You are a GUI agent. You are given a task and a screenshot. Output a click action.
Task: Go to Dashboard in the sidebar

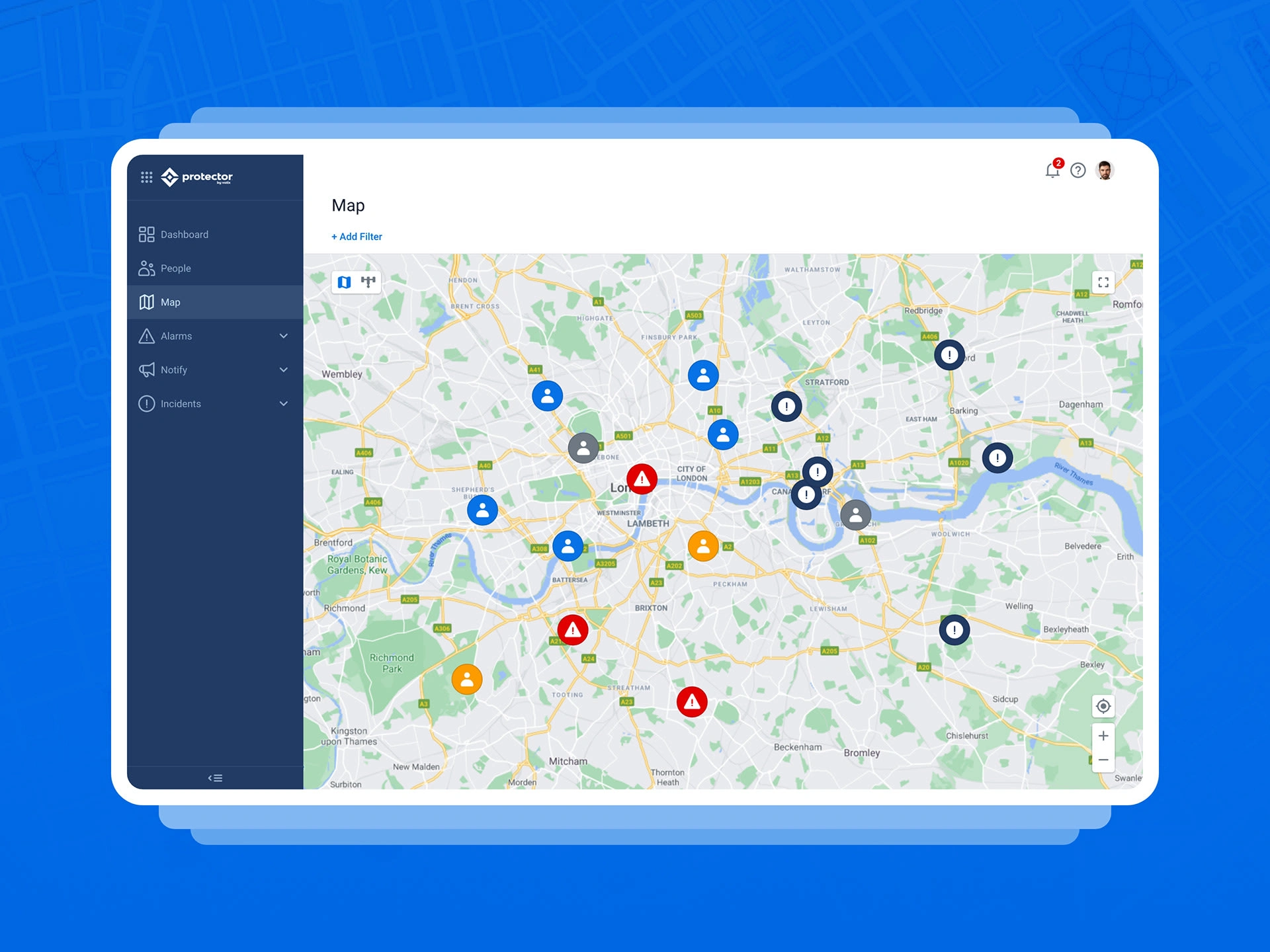[184, 235]
